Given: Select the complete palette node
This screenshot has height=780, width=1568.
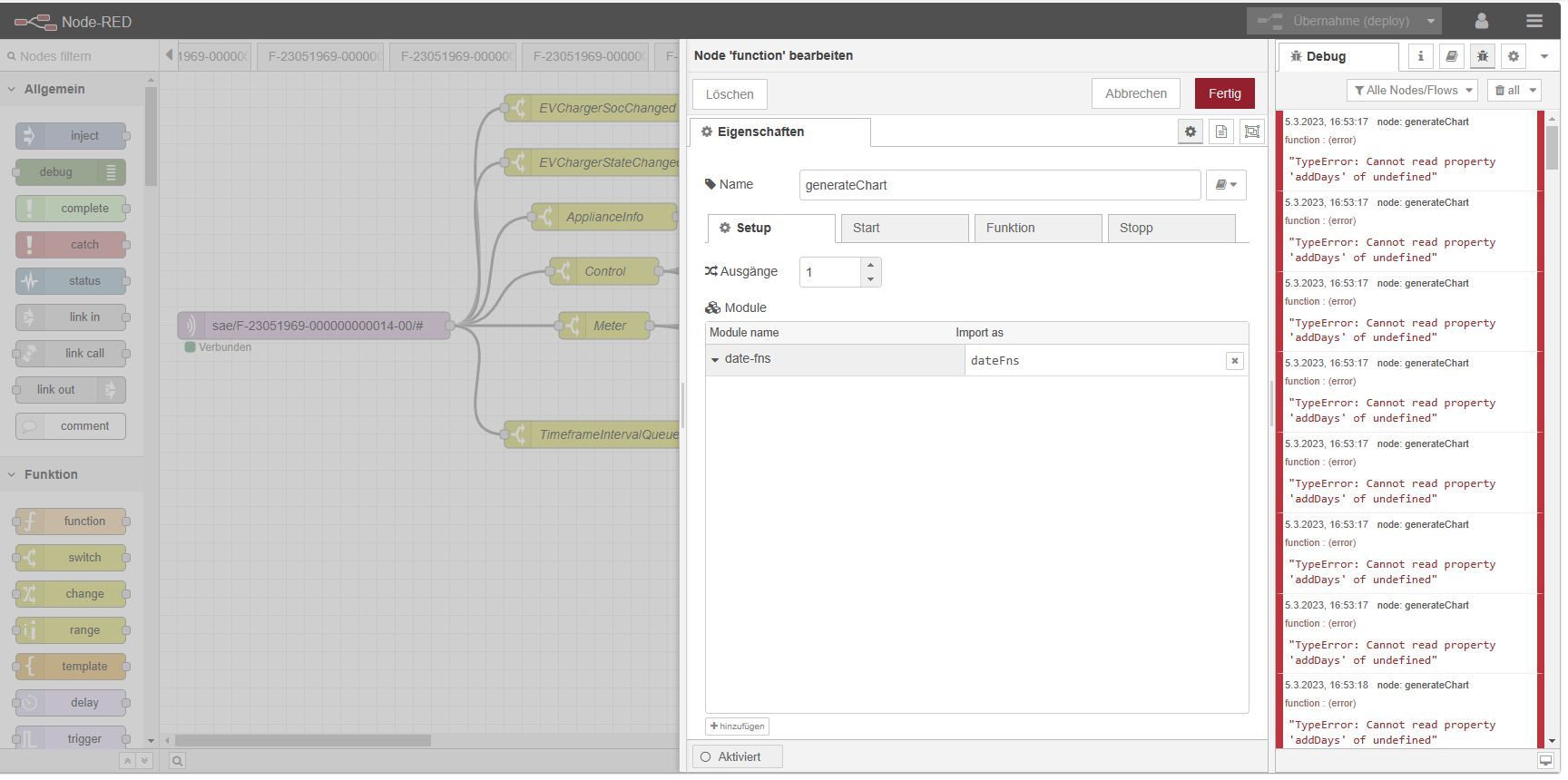Looking at the screenshot, I should [x=71, y=209].
